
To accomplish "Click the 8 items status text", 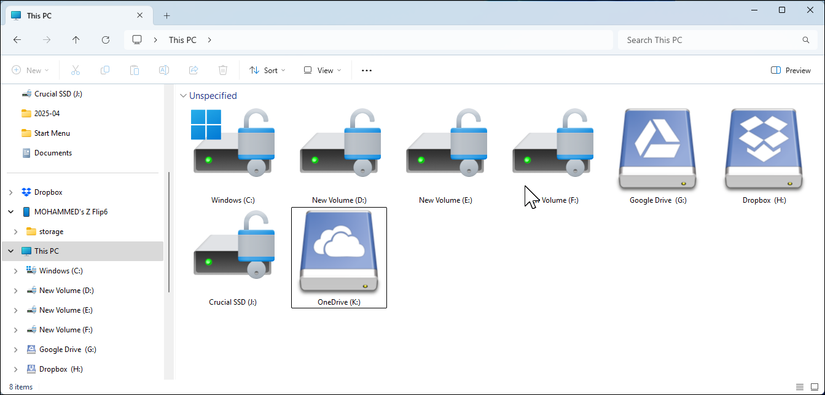I will coord(21,387).
